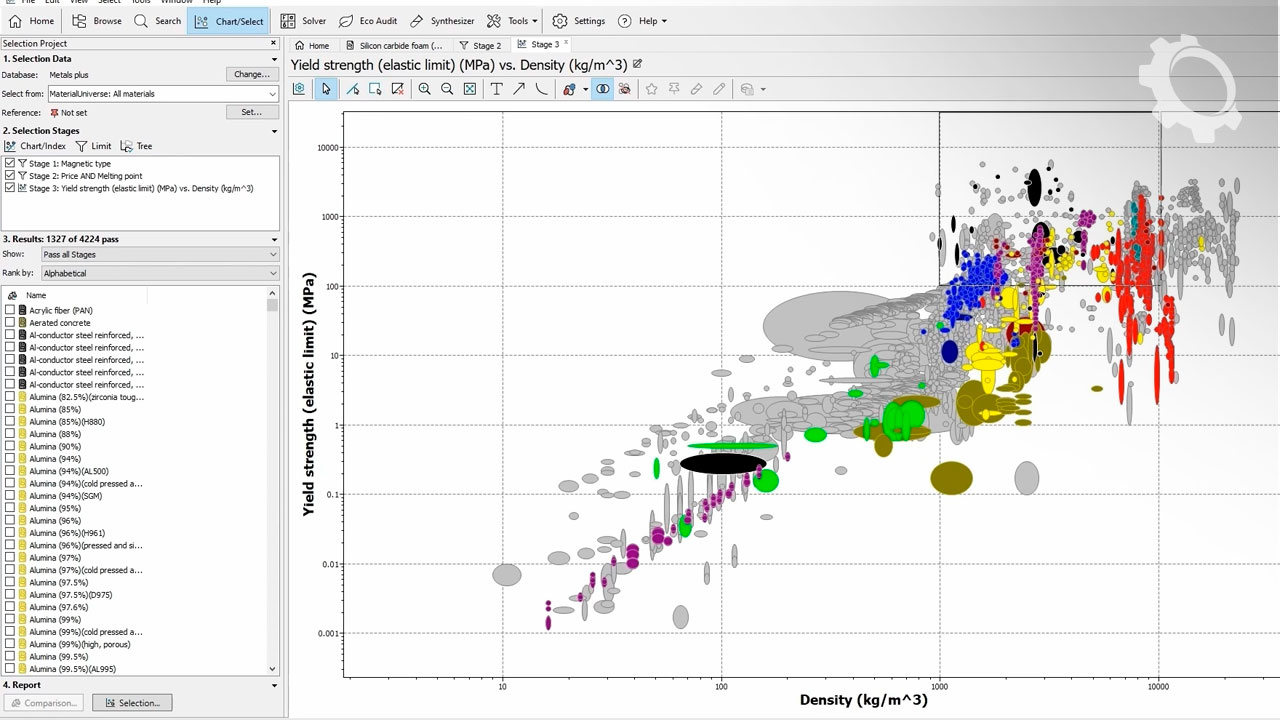Click the edit chart title pencil icon
The image size is (1280, 720).
coord(638,64)
